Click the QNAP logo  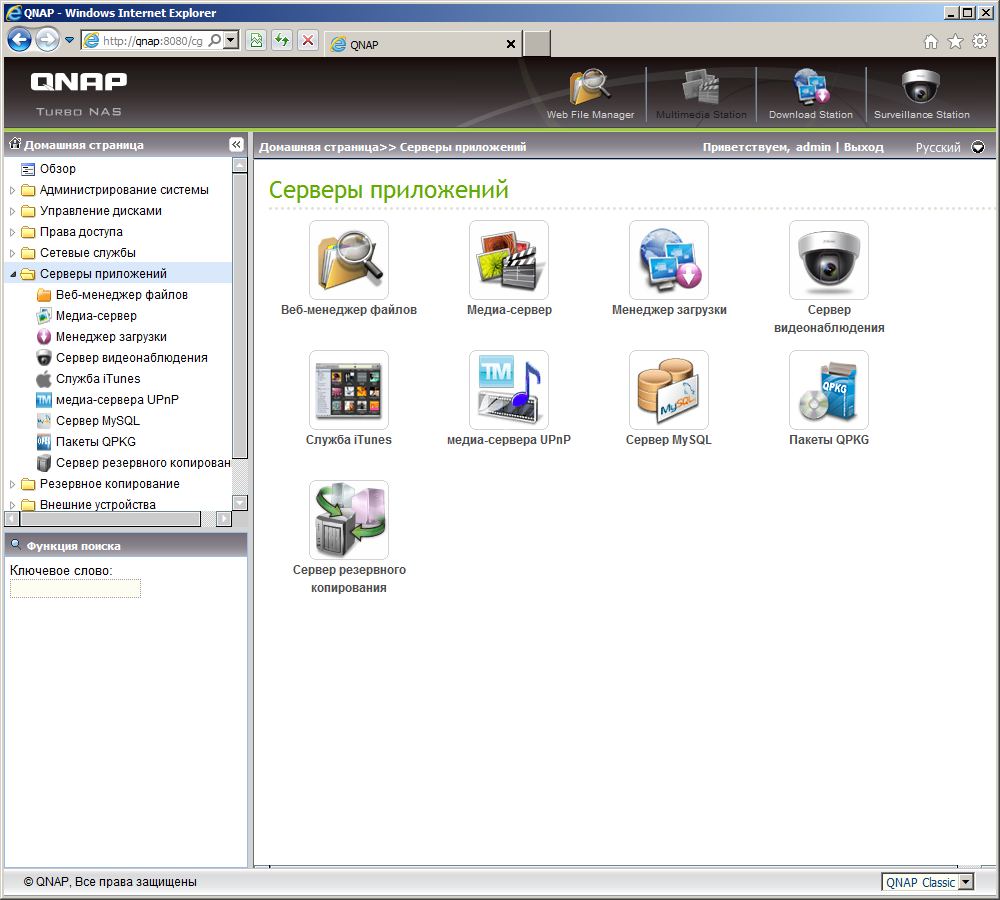79,82
